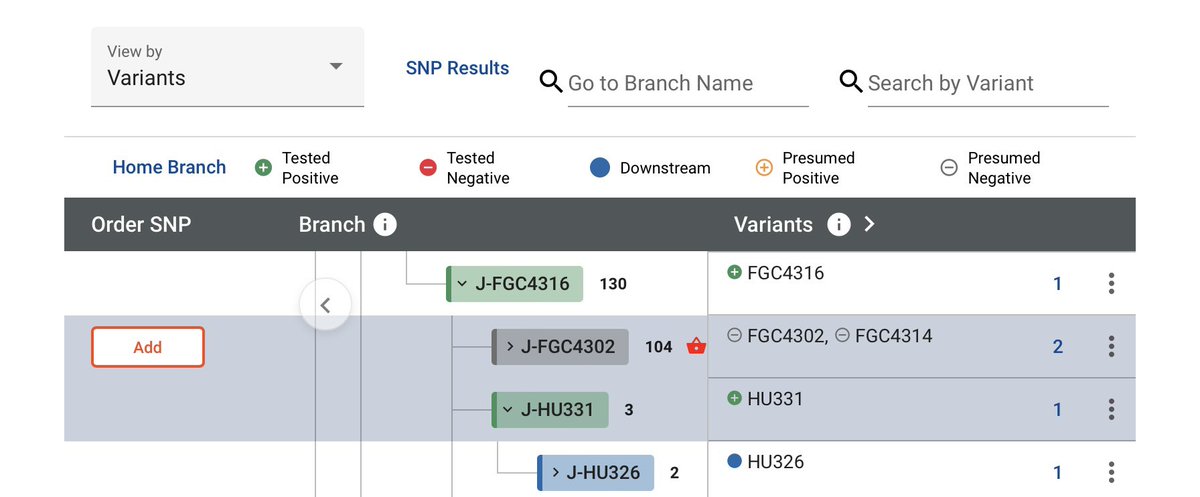The height and width of the screenshot is (497, 1200).
Task: Open more options menu for HU331 row
Action: (x=1111, y=410)
